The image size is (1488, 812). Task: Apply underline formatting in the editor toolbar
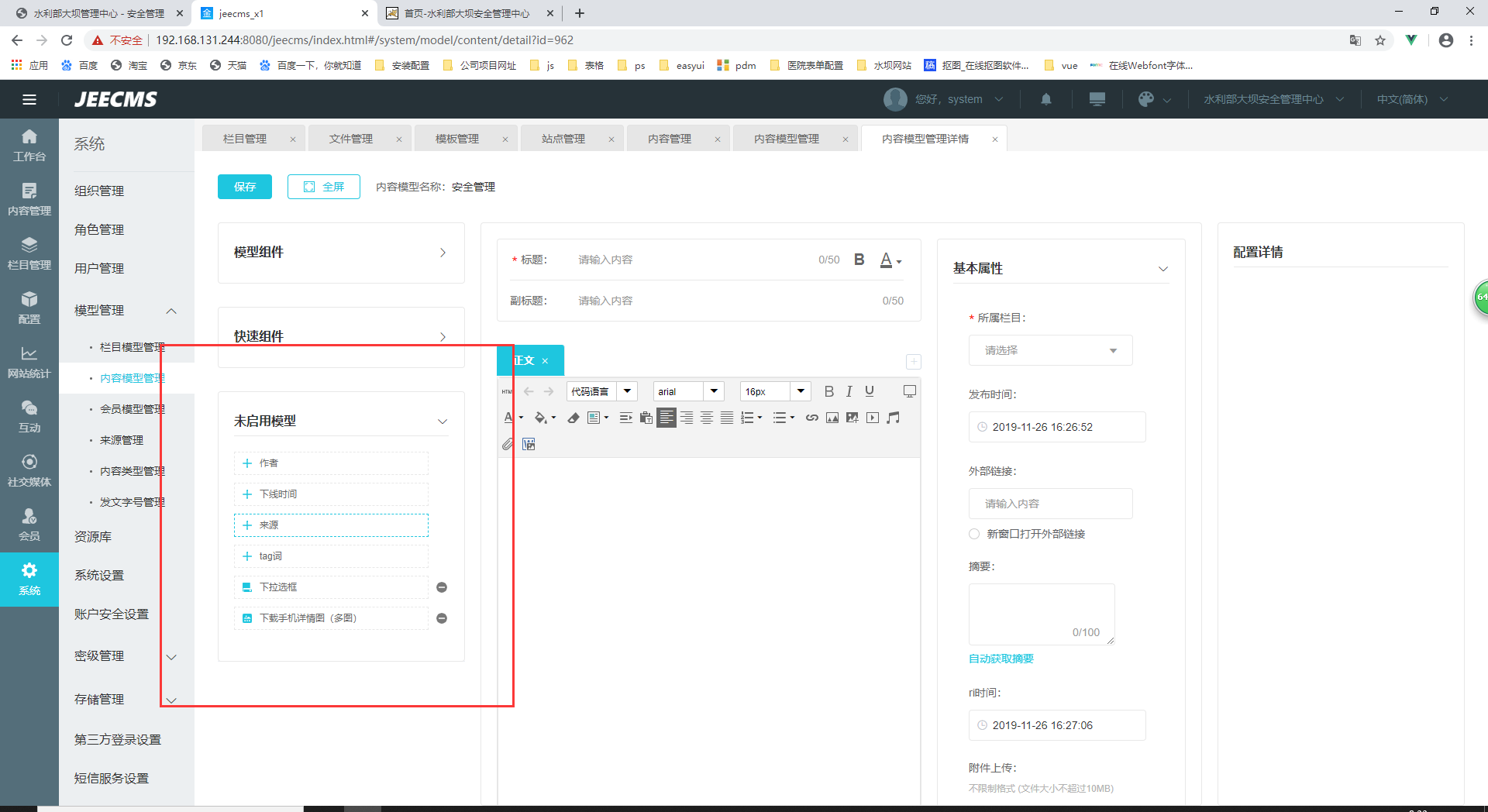[x=870, y=391]
